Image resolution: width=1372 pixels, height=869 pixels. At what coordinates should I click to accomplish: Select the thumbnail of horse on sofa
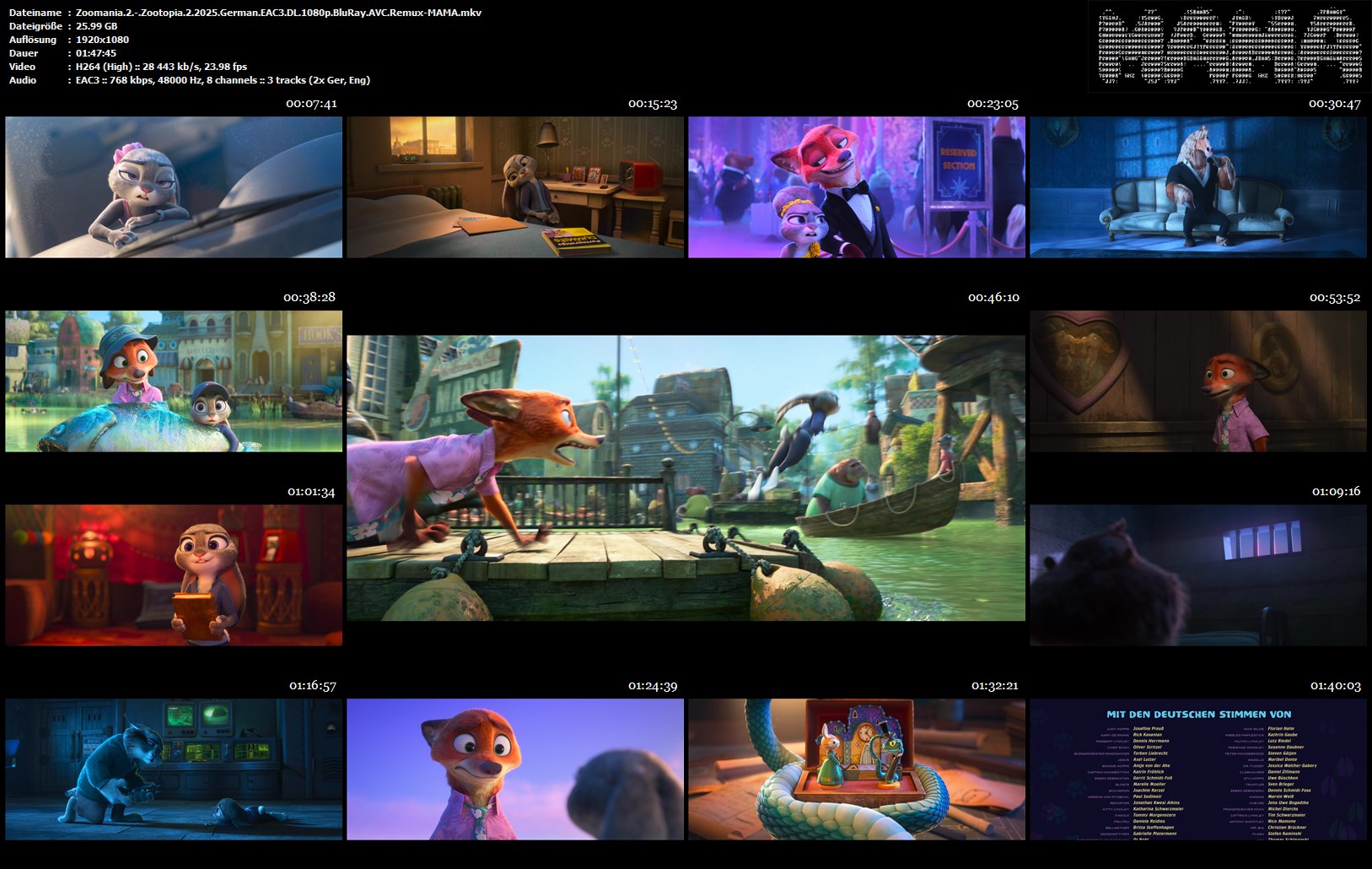(1198, 187)
